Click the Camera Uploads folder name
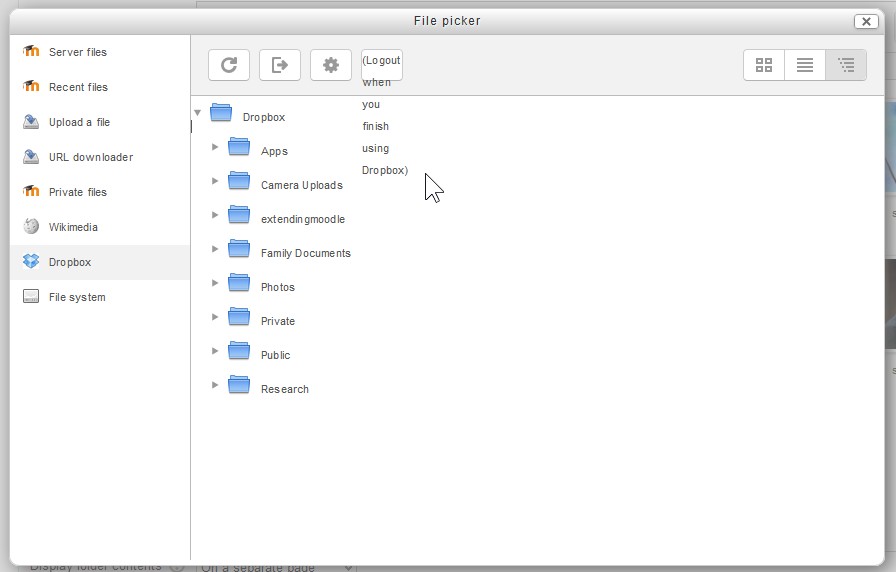This screenshot has width=896, height=572. 302,185
